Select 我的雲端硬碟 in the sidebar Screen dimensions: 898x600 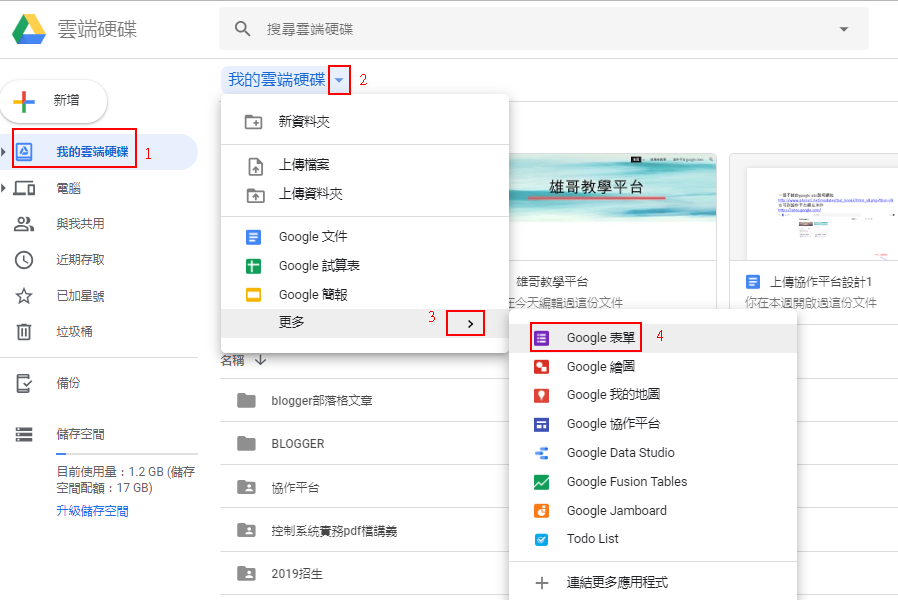point(99,152)
